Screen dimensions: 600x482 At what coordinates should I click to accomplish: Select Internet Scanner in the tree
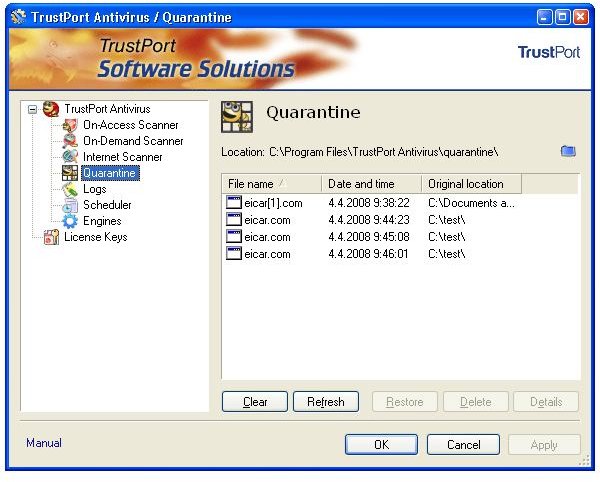122,157
